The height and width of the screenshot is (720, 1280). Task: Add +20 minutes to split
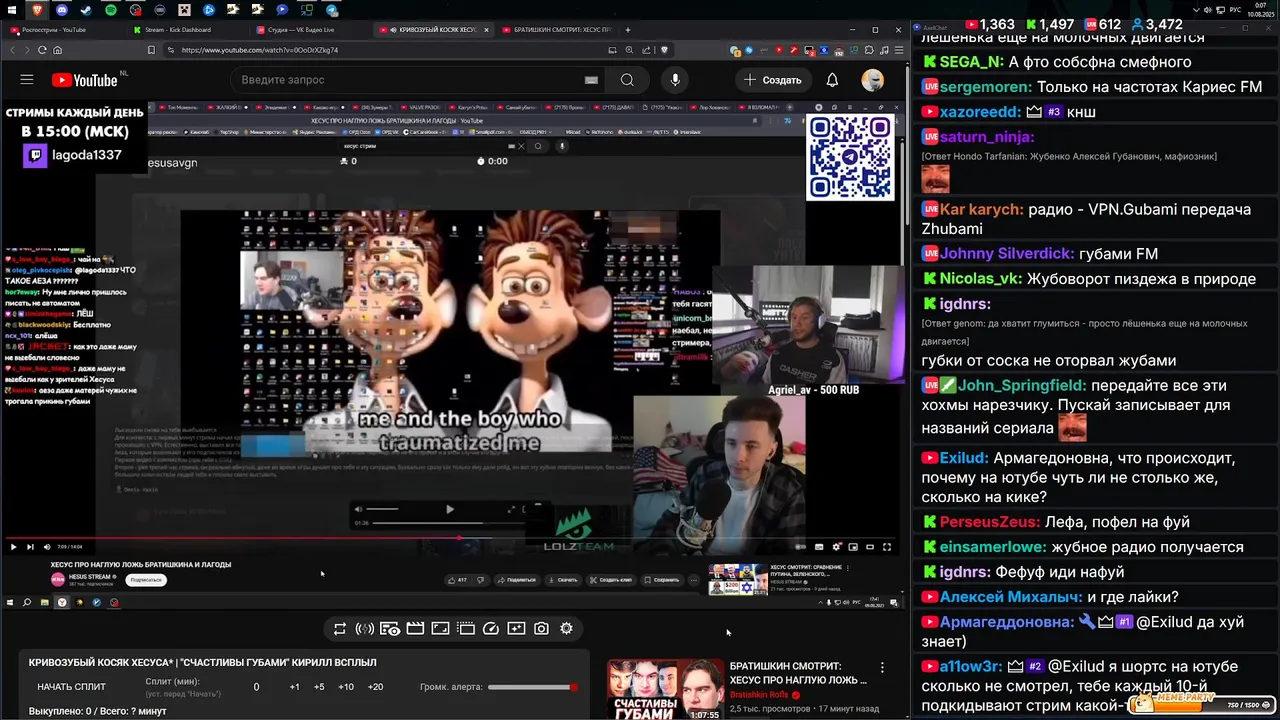coord(375,687)
